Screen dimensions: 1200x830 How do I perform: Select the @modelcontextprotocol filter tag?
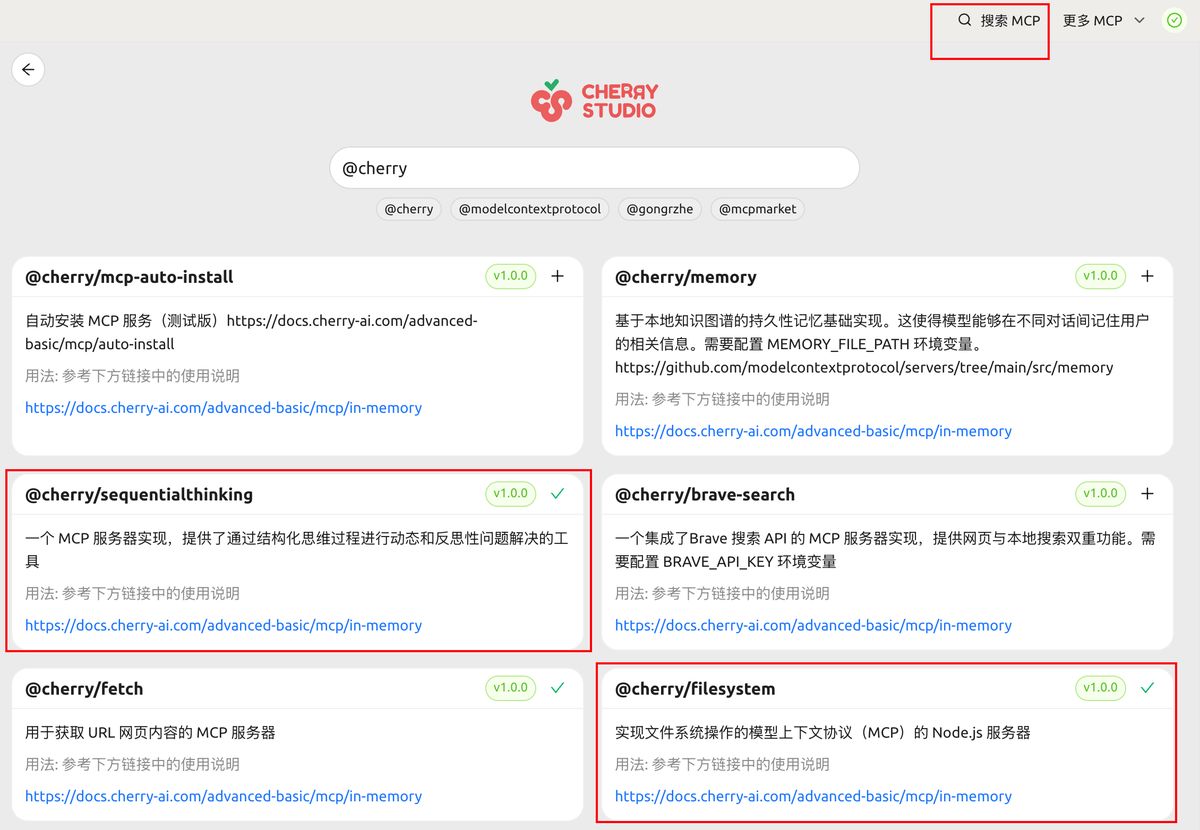click(530, 209)
